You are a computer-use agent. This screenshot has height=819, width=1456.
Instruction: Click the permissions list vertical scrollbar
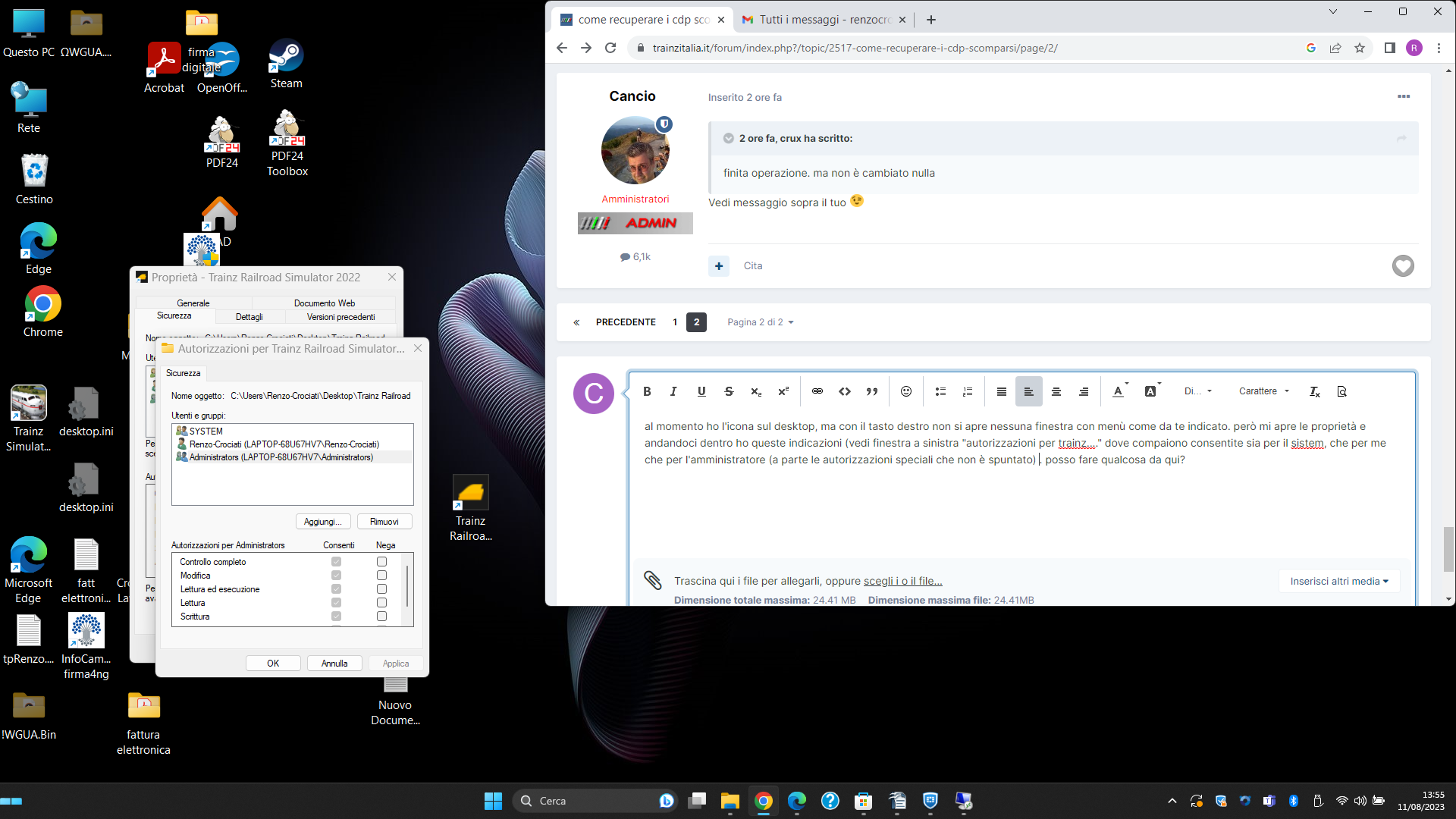(x=409, y=587)
